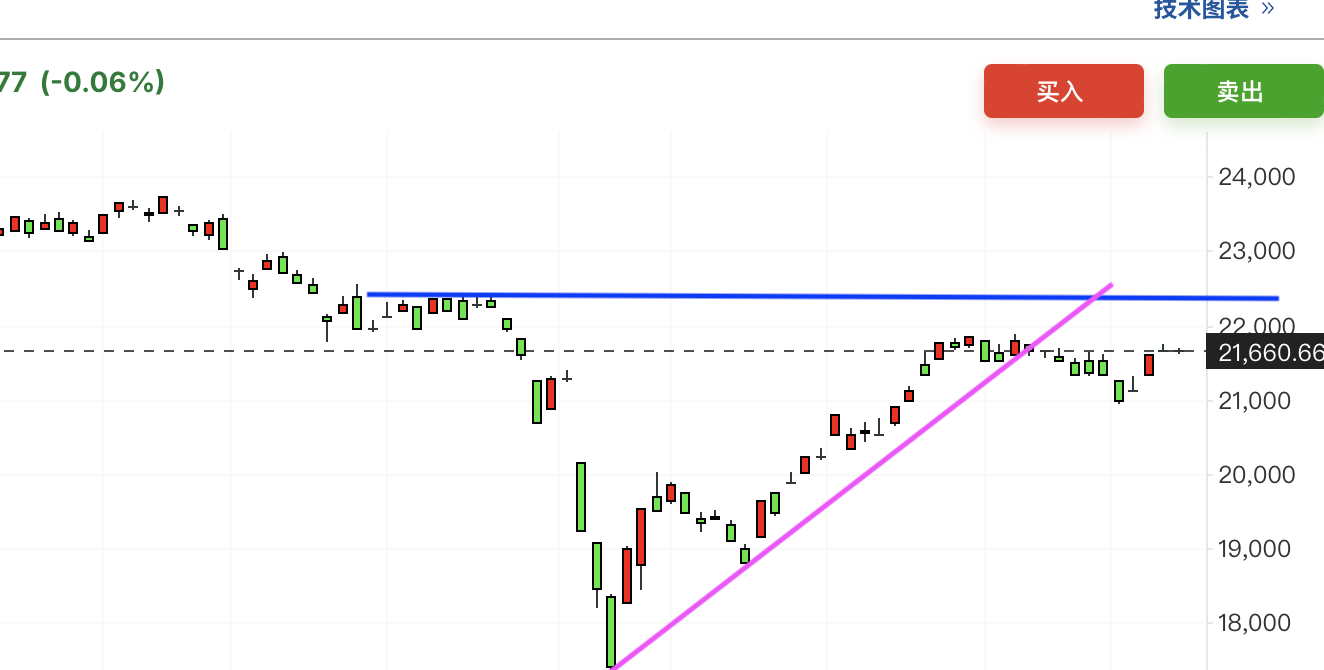1324x670 pixels.
Task: Click the last red candle before current price
Action: point(1149,364)
